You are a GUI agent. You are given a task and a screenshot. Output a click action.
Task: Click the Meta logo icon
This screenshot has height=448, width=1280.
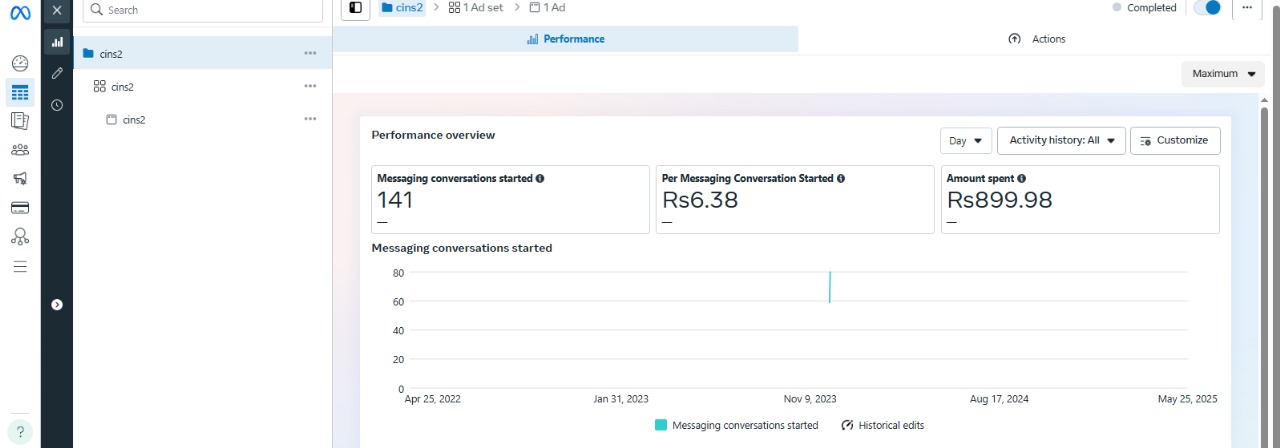click(x=20, y=11)
